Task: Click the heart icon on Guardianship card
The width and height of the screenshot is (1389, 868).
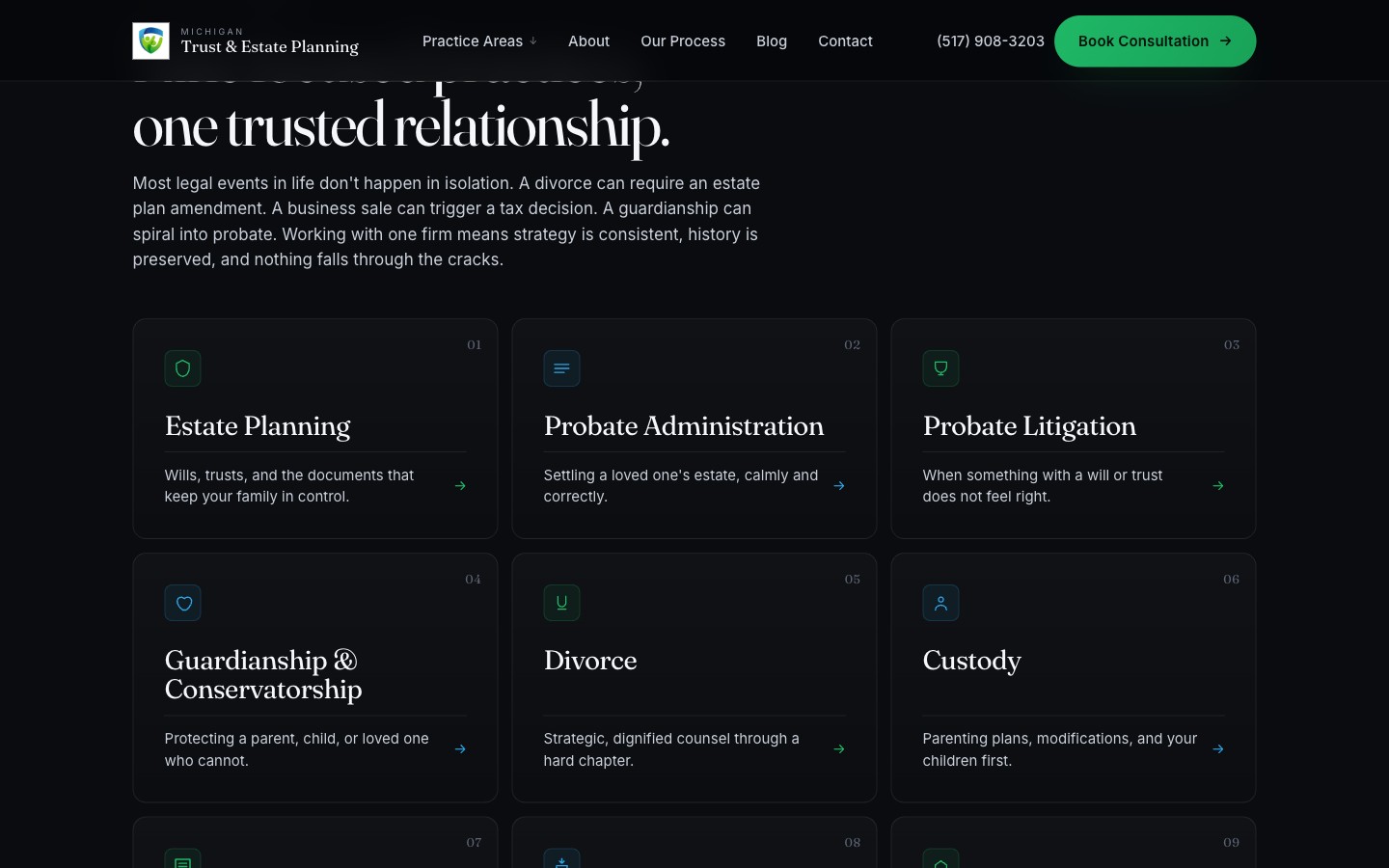Action: pyautogui.click(x=182, y=603)
